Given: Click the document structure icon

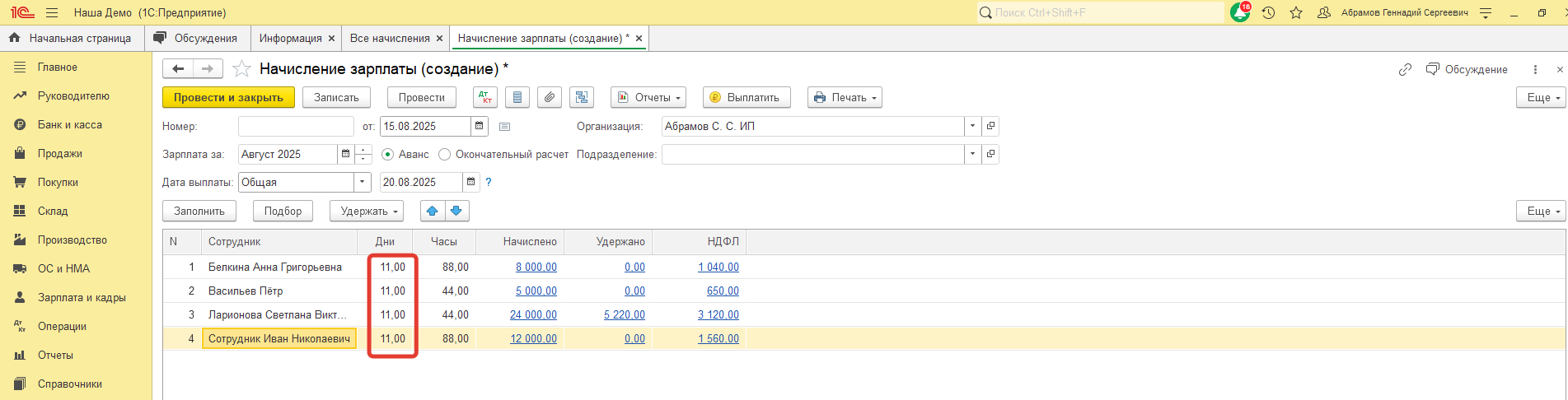Looking at the screenshot, I should tap(582, 97).
